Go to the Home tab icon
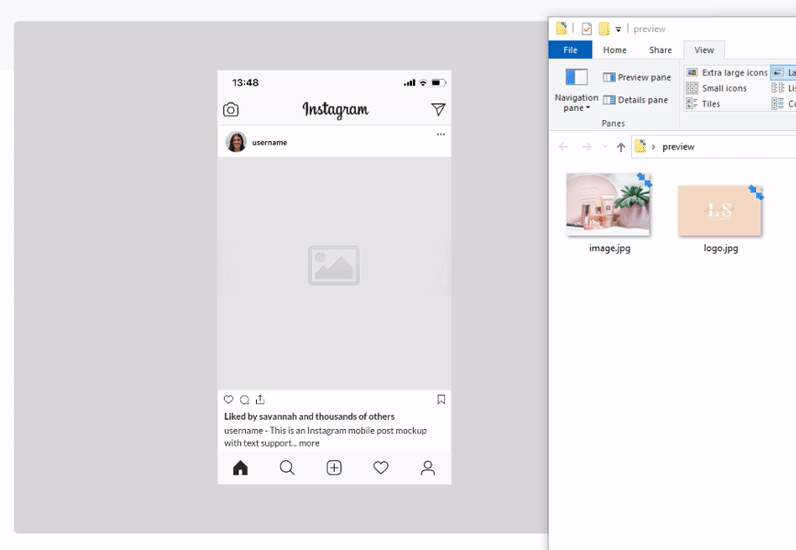 point(240,468)
